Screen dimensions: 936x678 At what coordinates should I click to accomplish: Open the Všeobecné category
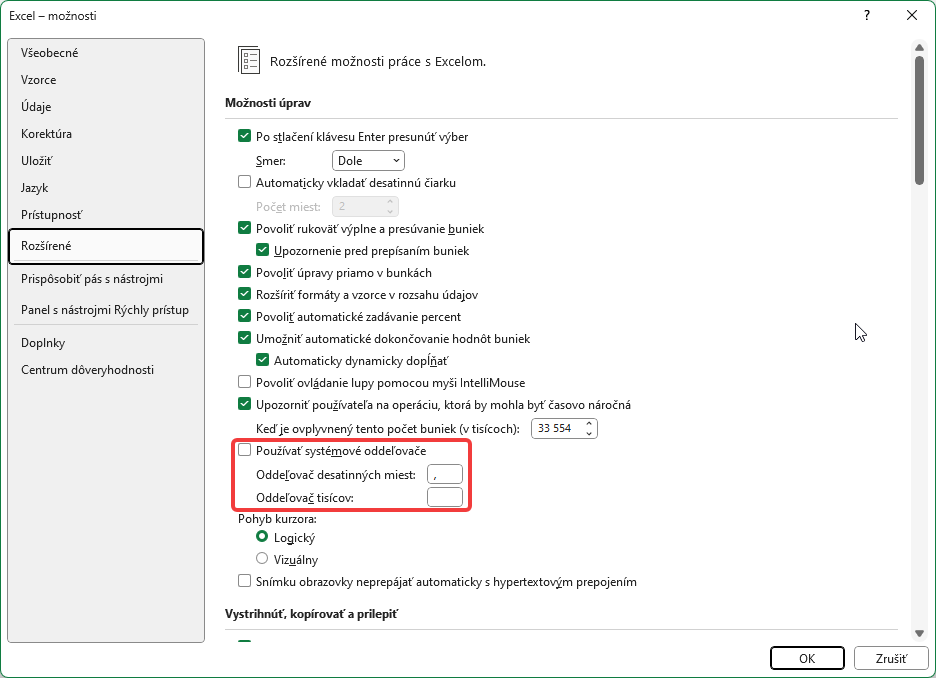[106, 53]
